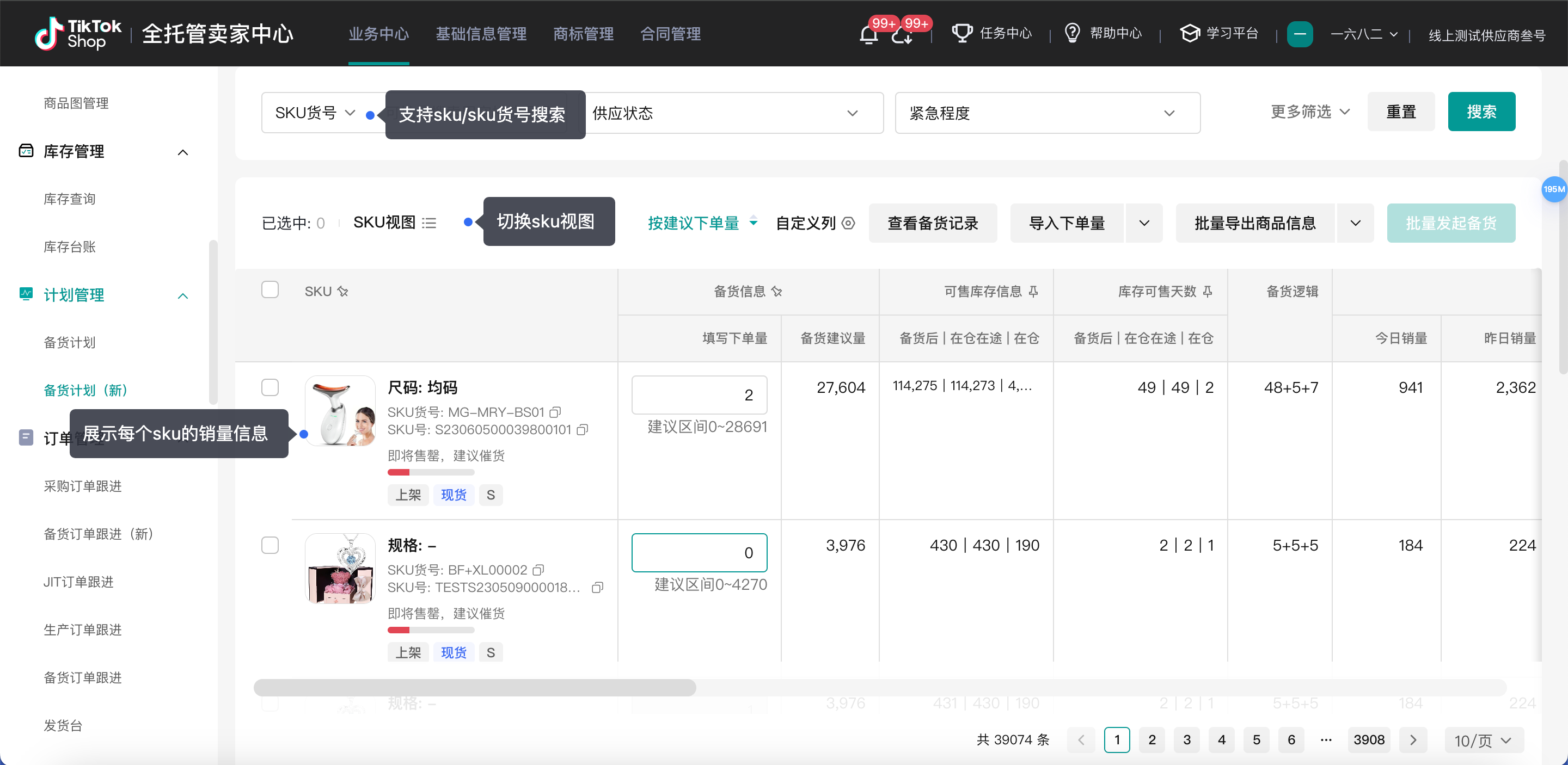Click the stock progress bar for BF+XL00002
Screen dimensions: 1568x765
coord(431,630)
